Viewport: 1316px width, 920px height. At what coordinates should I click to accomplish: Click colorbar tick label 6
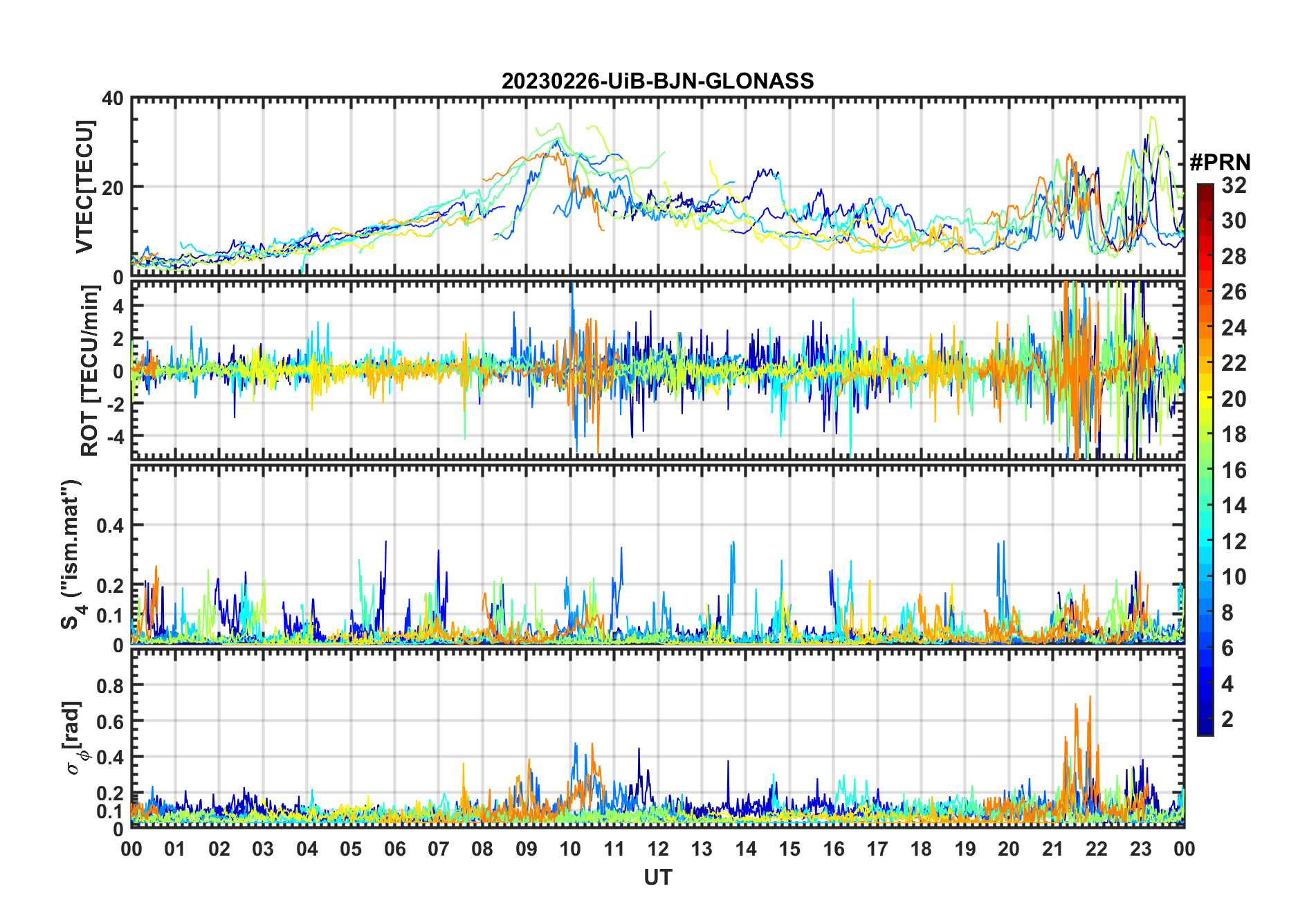point(1227,648)
